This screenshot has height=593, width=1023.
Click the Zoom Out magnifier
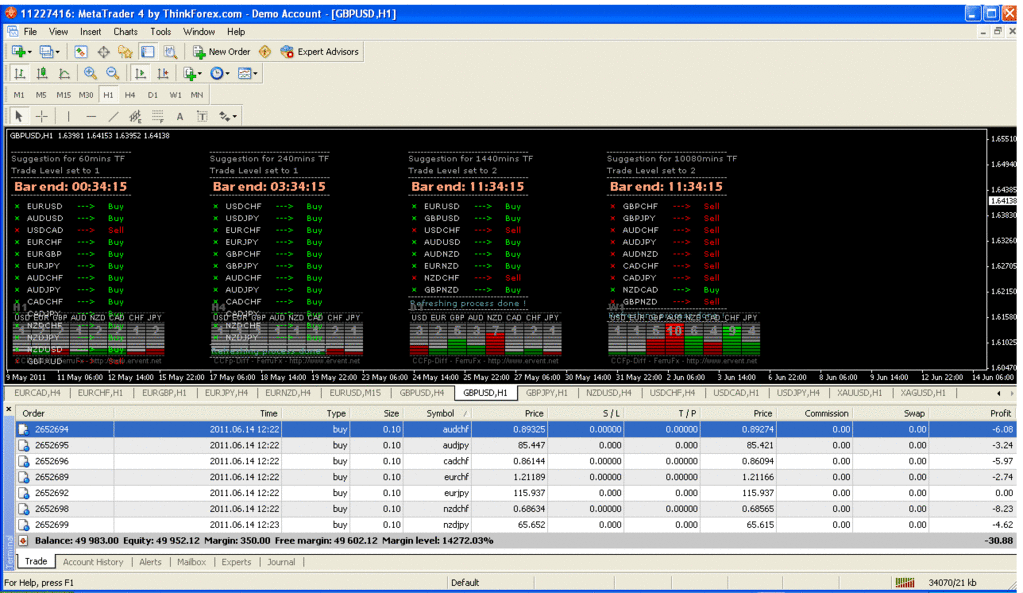point(112,73)
